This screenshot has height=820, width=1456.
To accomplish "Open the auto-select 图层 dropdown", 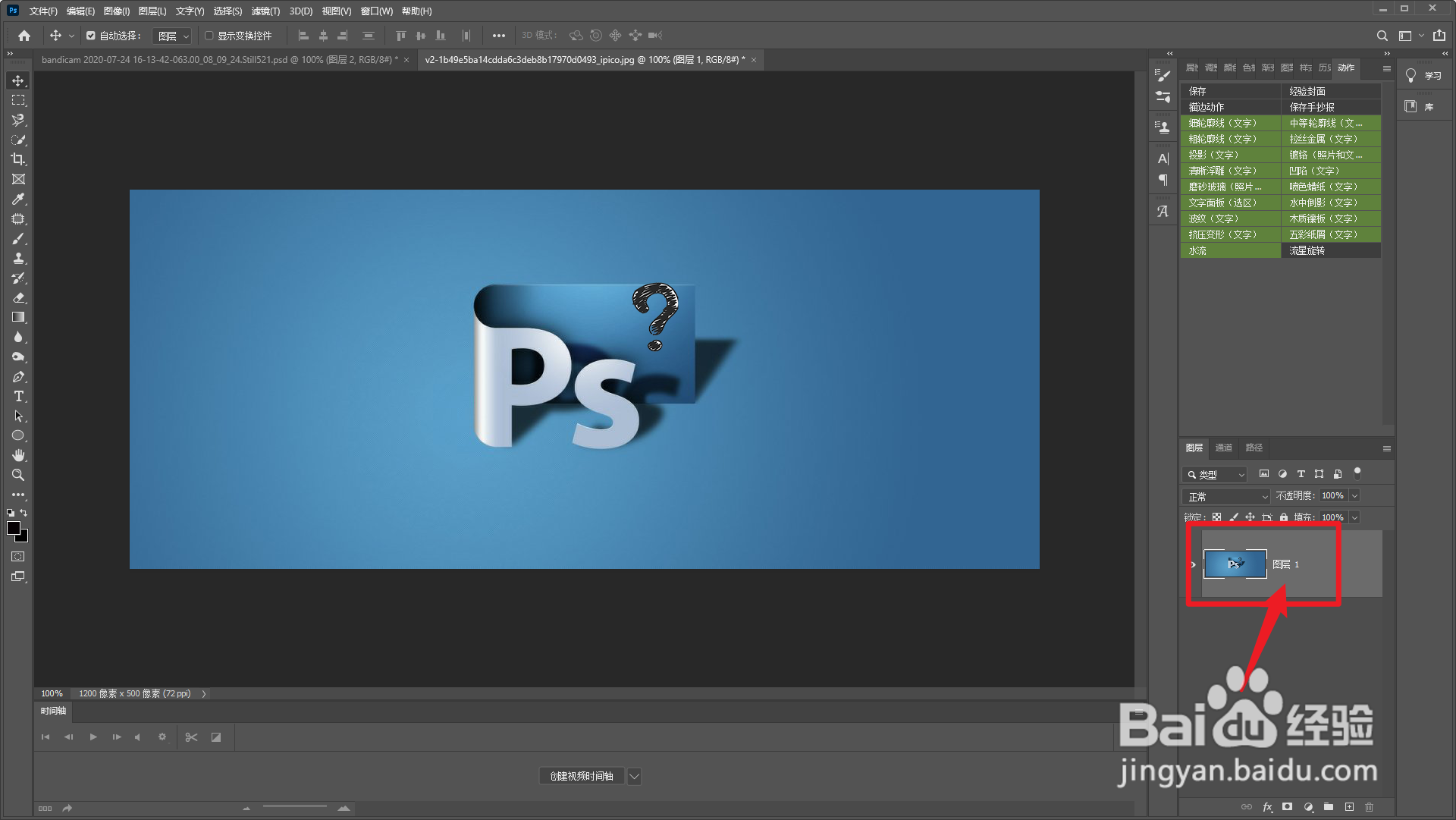I will click(172, 36).
